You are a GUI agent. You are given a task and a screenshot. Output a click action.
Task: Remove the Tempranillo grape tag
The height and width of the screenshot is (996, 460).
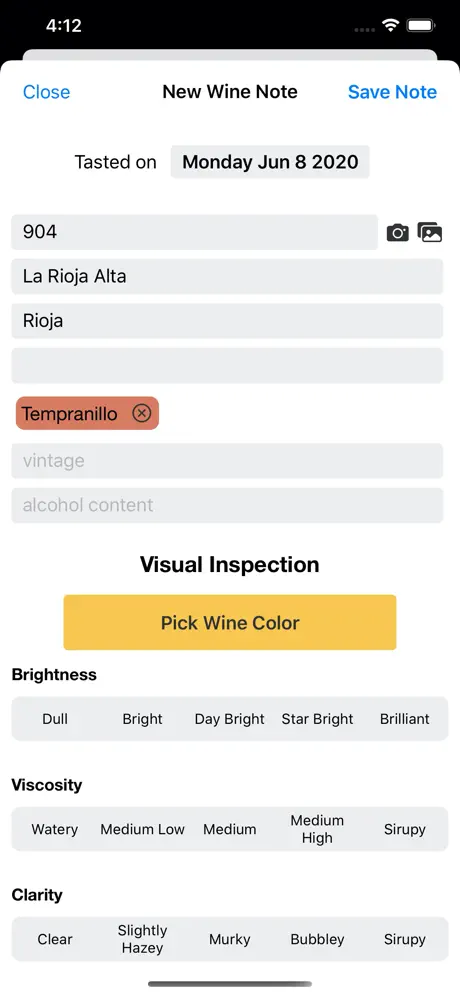(142, 414)
